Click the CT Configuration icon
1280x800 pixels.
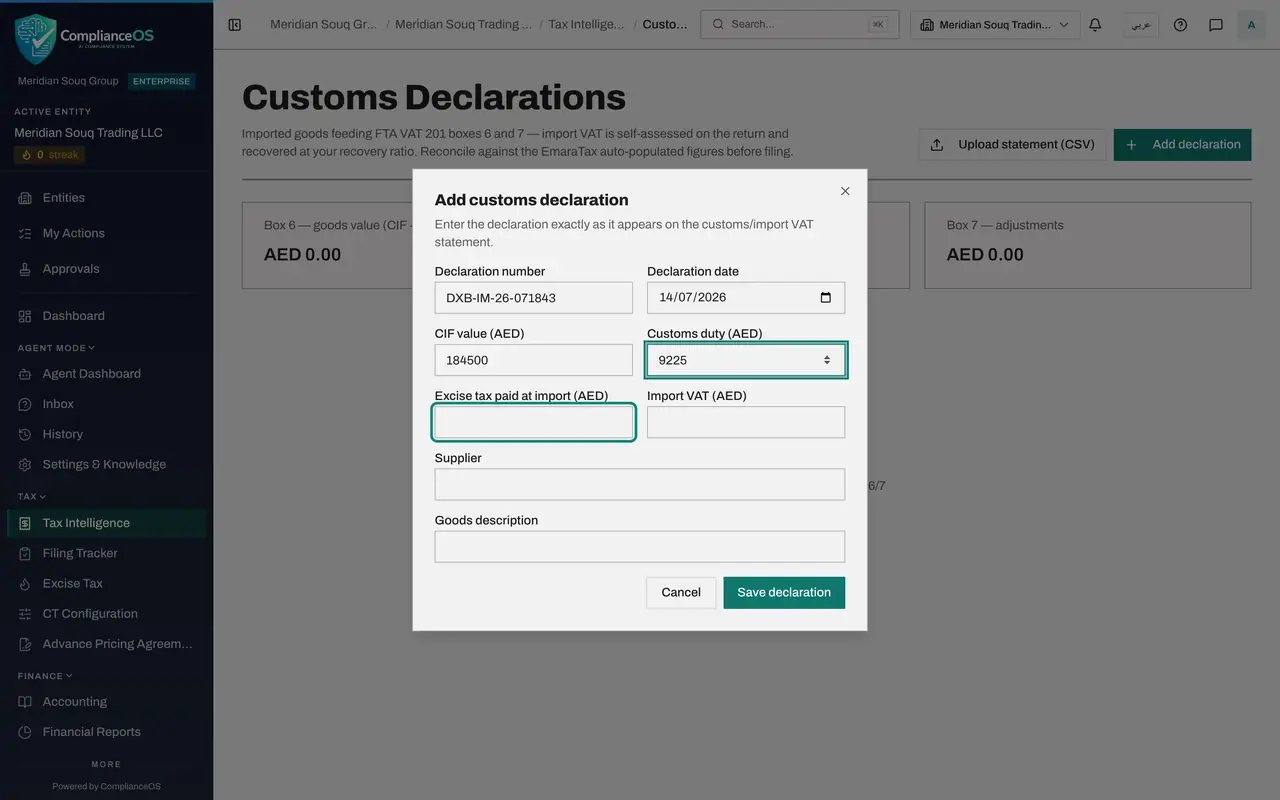click(25, 614)
